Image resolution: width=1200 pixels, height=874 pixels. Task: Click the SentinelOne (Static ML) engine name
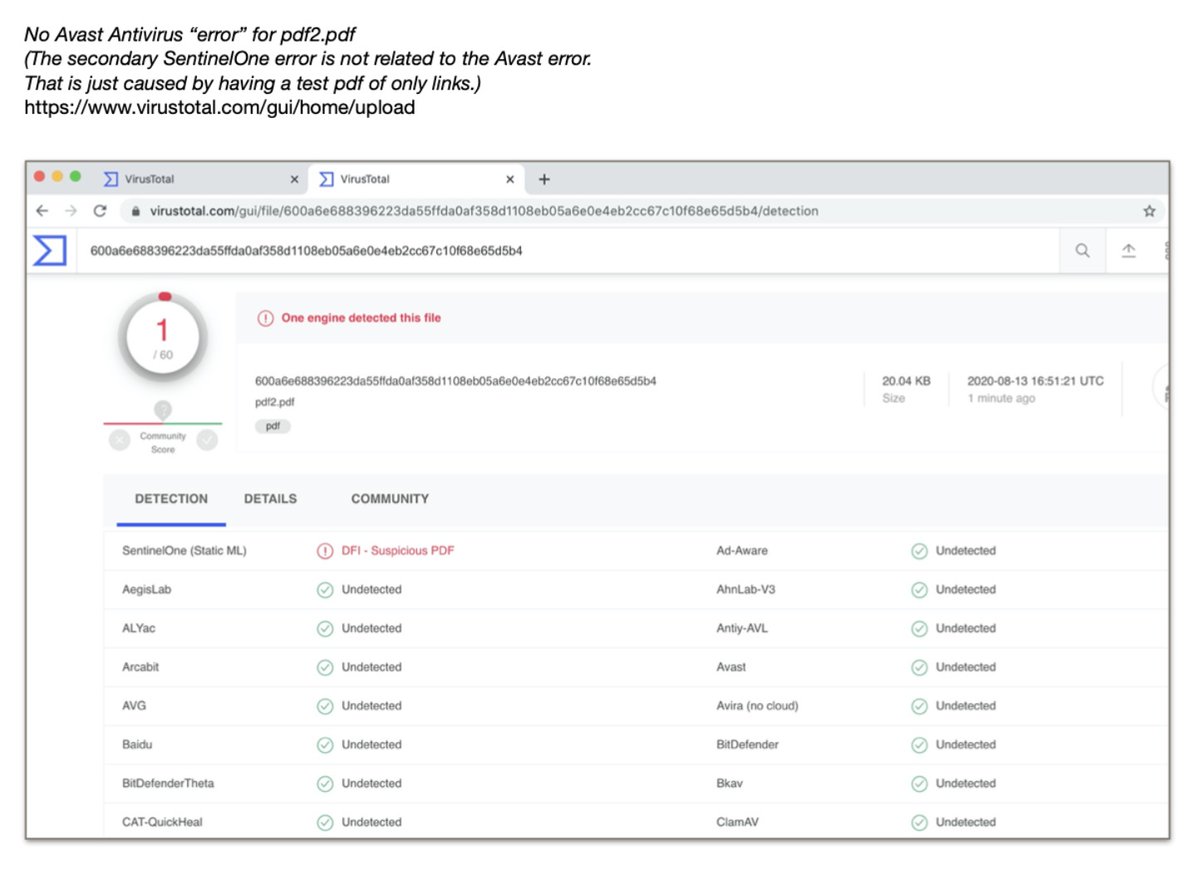[184, 551]
